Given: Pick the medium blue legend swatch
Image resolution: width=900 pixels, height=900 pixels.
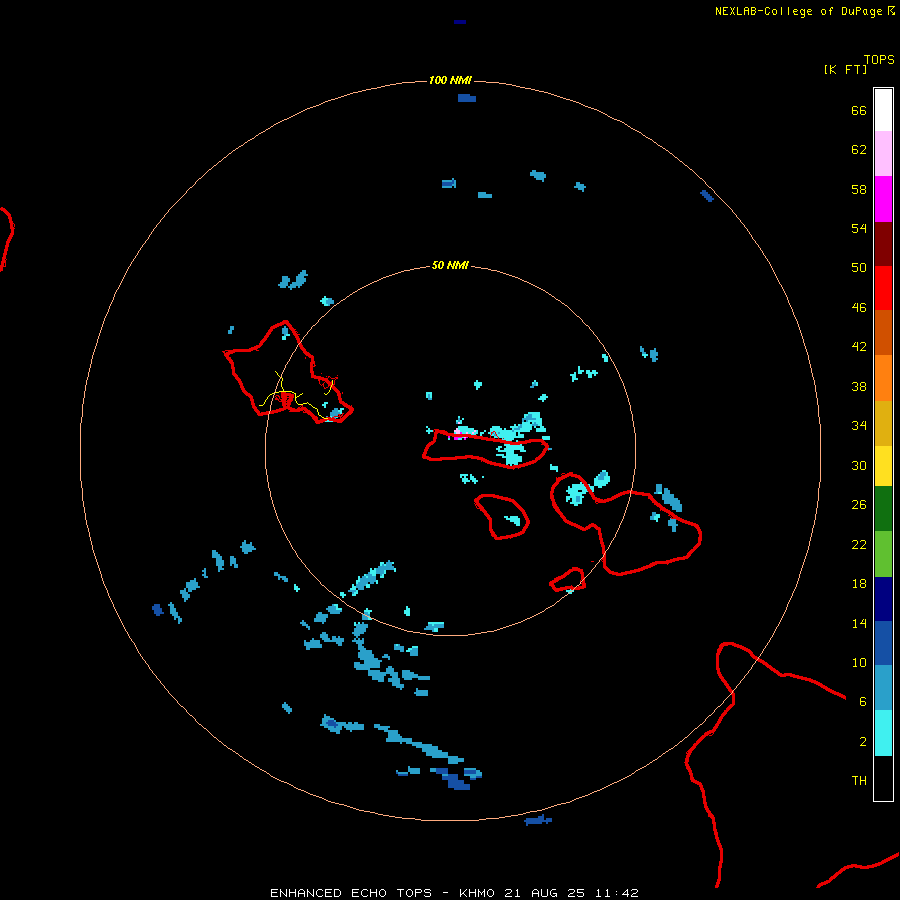Looking at the screenshot, I should (883, 643).
